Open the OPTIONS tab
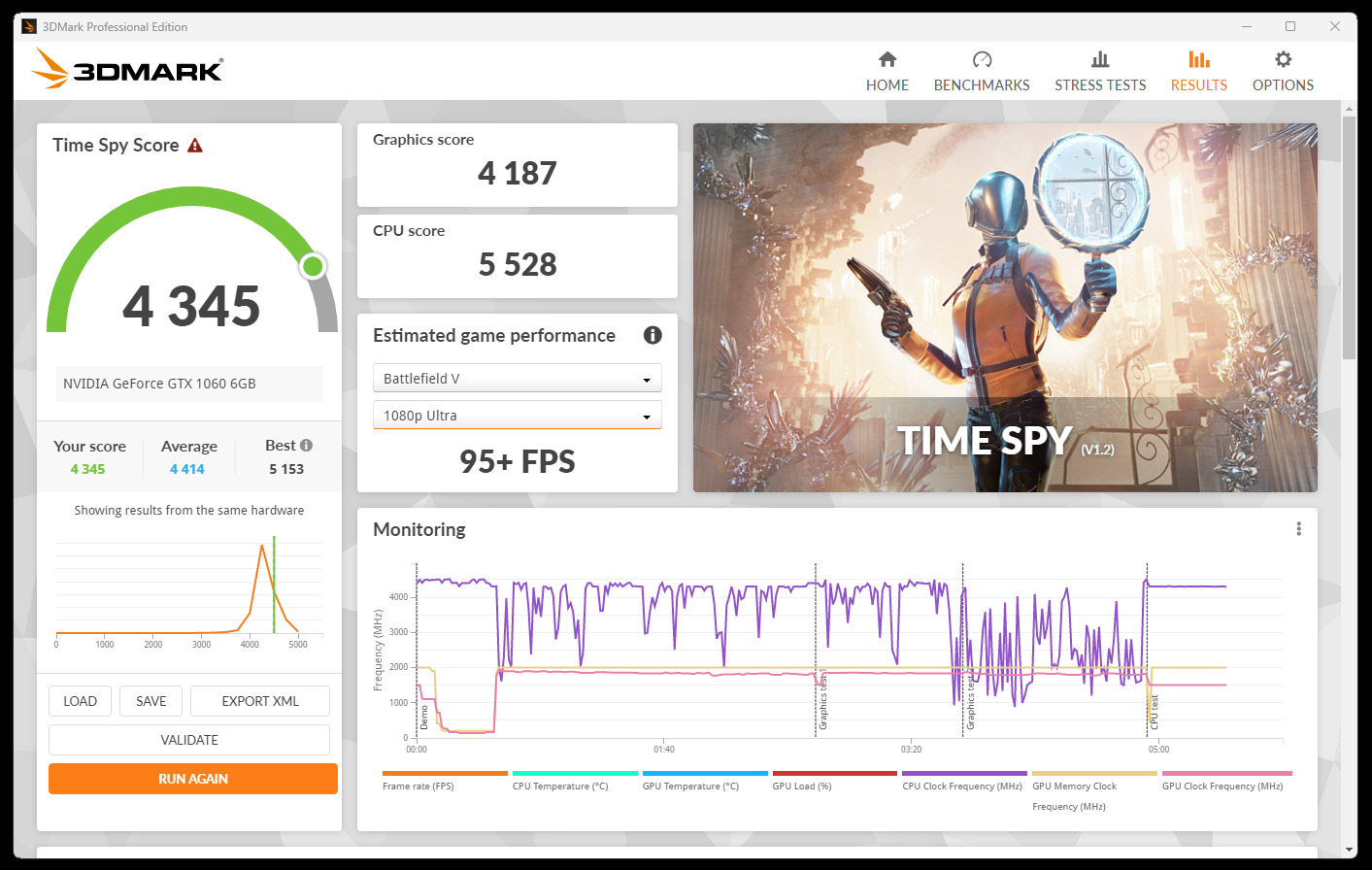The width and height of the screenshot is (1372, 870). pyautogui.click(x=1283, y=72)
